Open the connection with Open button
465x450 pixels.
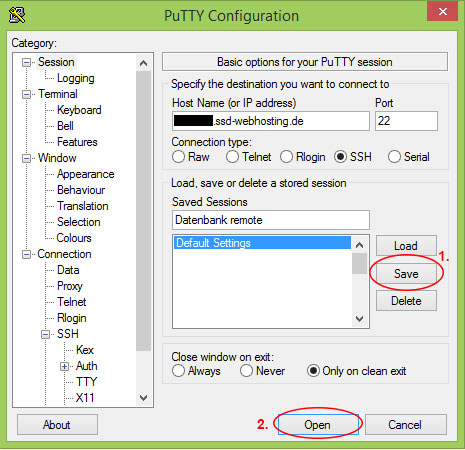click(317, 425)
